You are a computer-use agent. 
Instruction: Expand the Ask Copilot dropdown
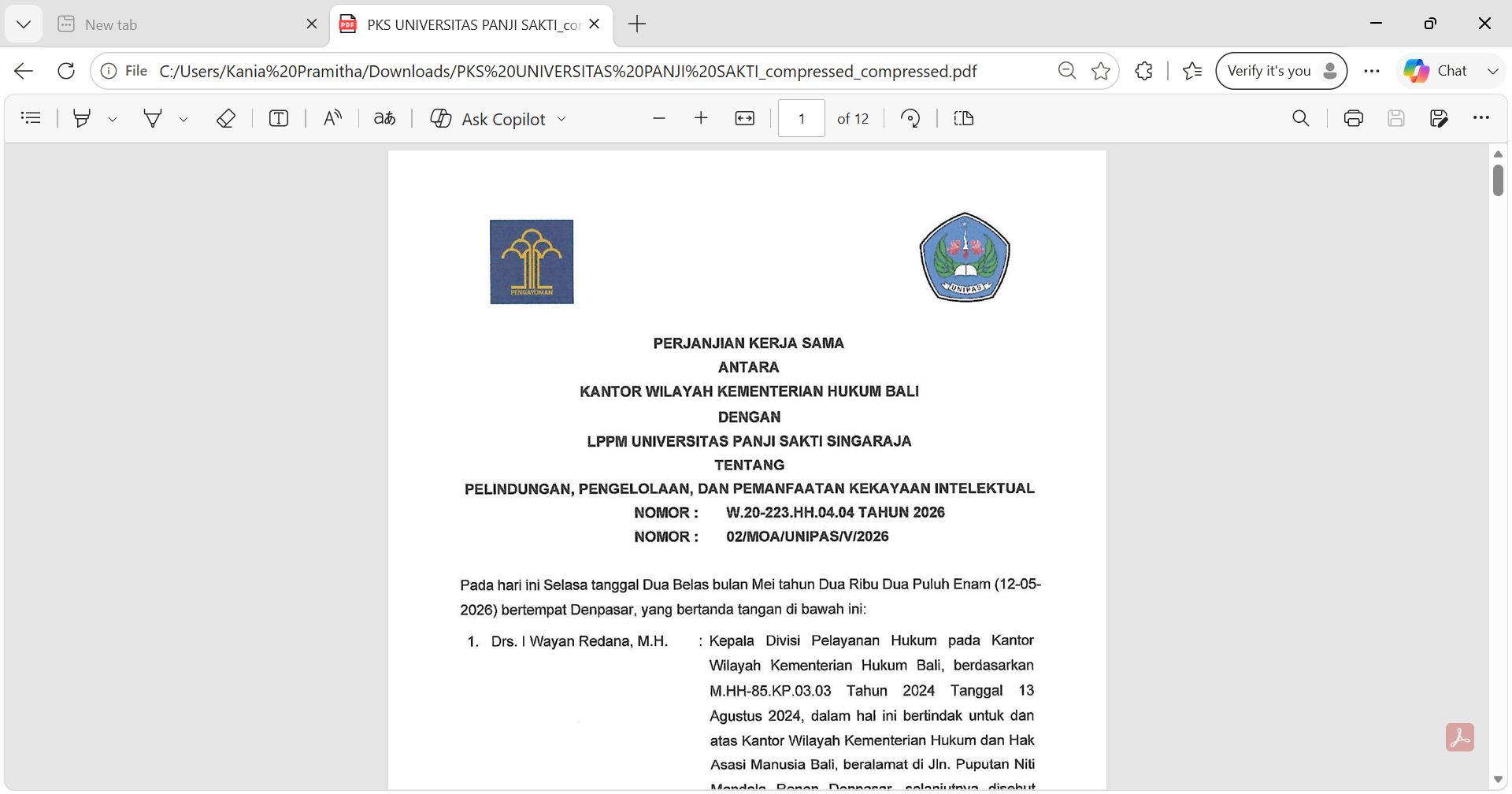click(x=561, y=119)
